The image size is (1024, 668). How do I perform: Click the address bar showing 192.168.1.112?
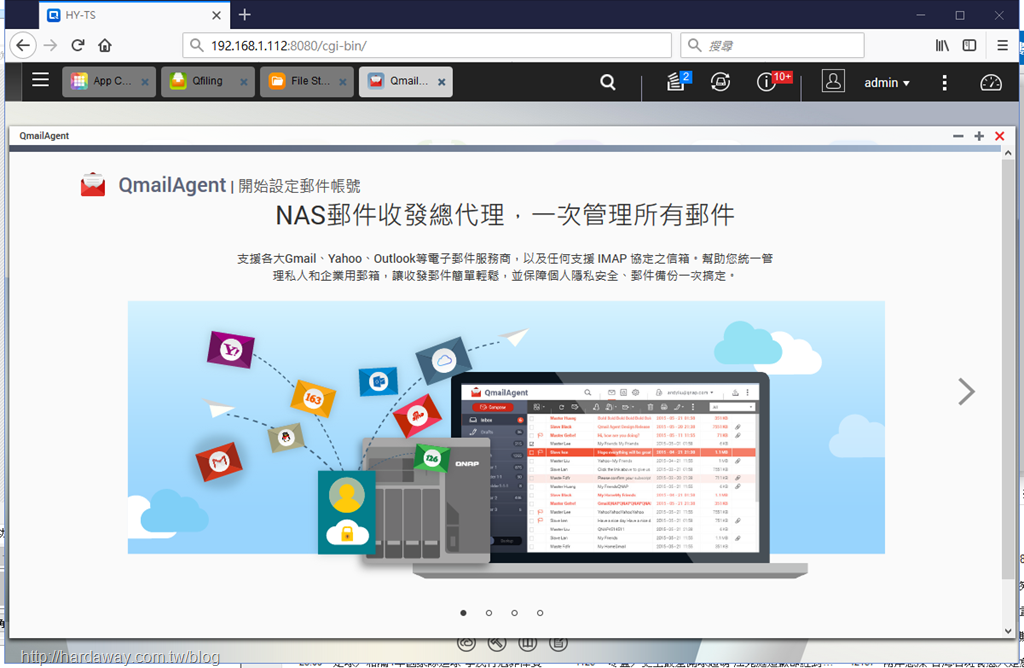tap(427, 46)
